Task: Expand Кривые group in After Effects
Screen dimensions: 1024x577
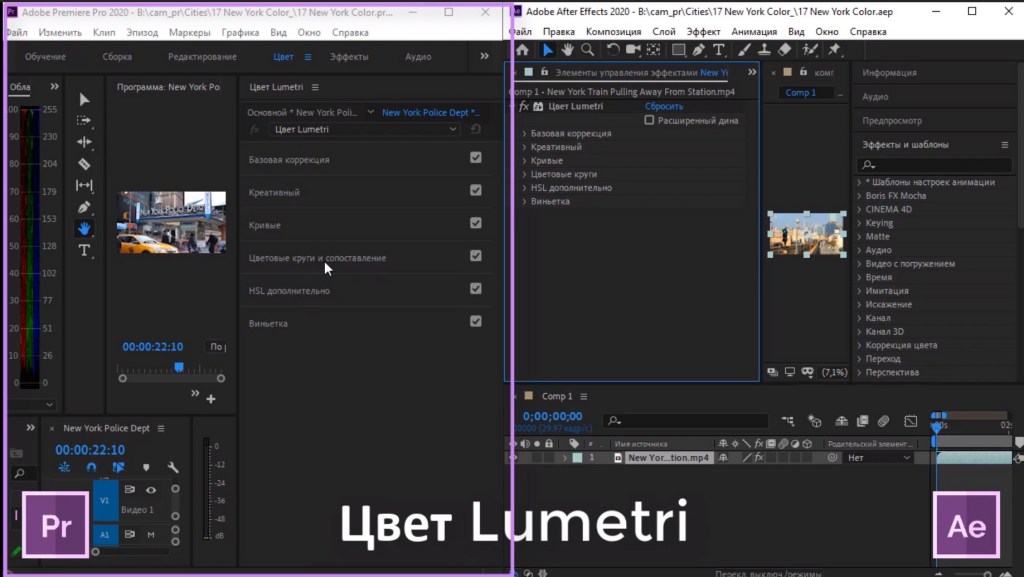Action: point(524,161)
